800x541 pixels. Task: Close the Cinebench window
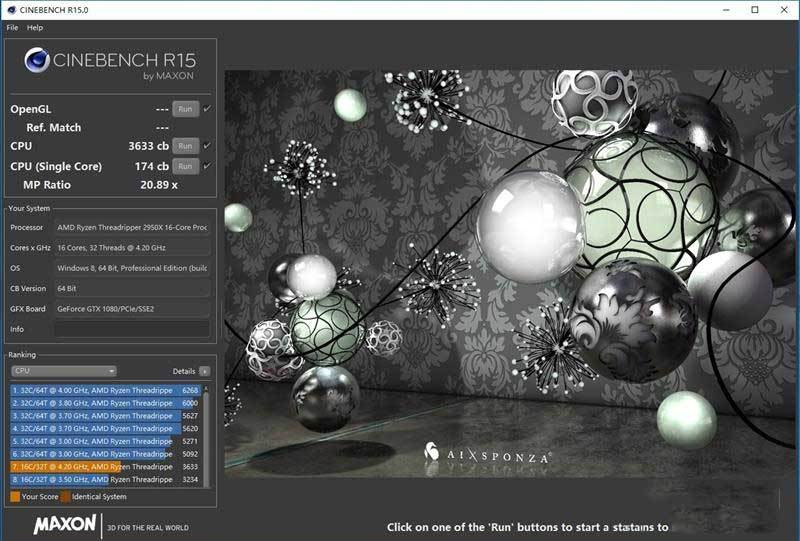[x=784, y=10]
